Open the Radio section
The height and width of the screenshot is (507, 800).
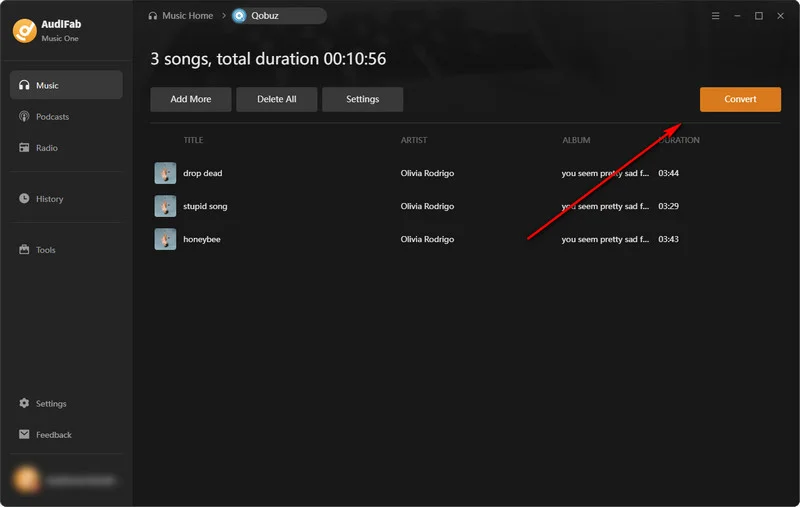click(66, 147)
